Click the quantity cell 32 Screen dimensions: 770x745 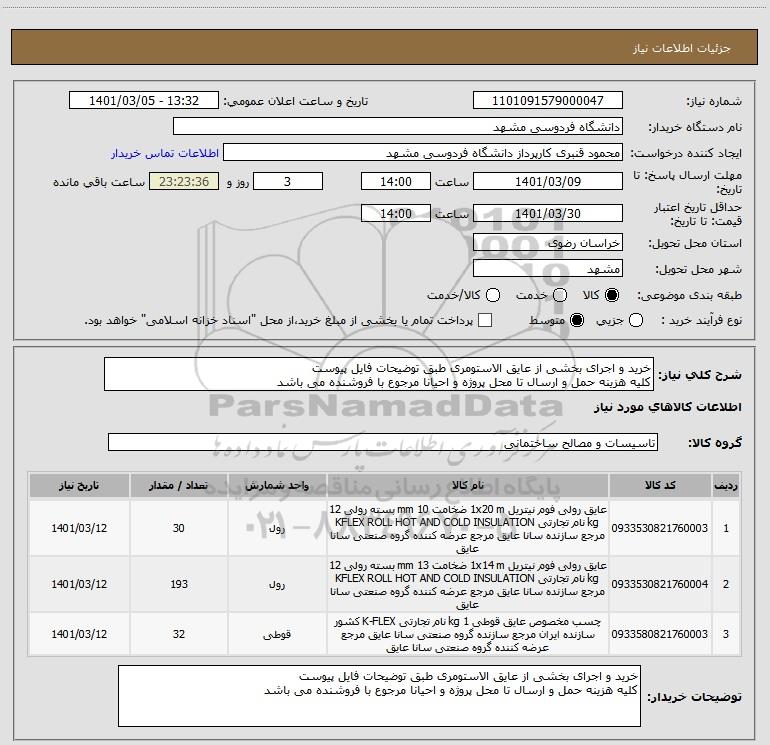[x=179, y=634]
